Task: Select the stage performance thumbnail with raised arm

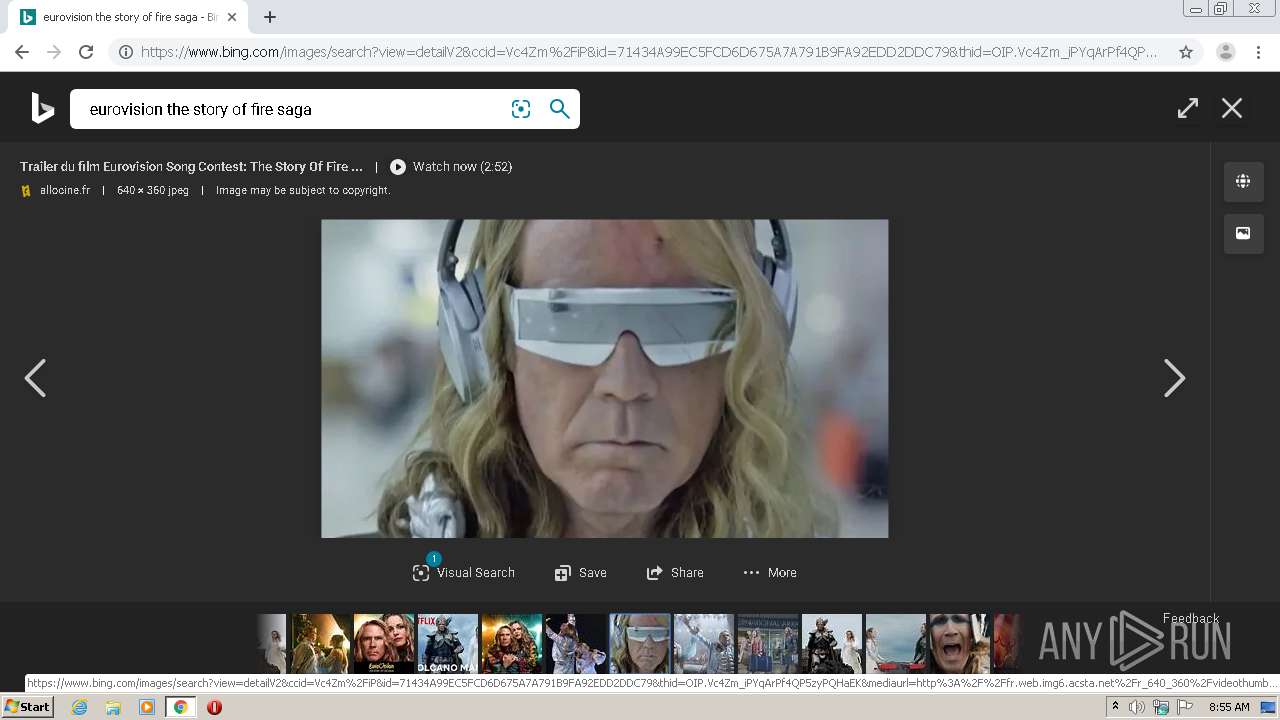Action: [576, 643]
